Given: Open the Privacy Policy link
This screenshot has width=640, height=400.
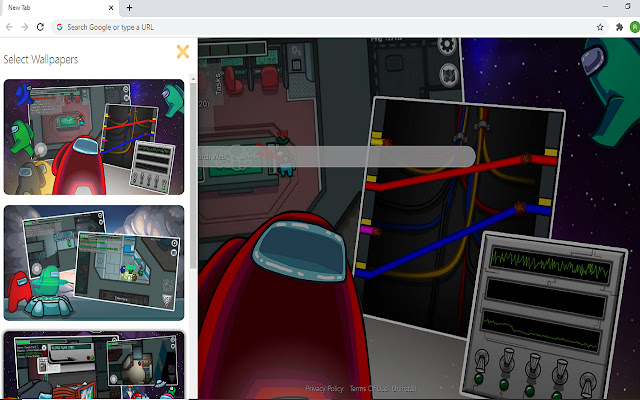Looking at the screenshot, I should [x=324, y=388].
